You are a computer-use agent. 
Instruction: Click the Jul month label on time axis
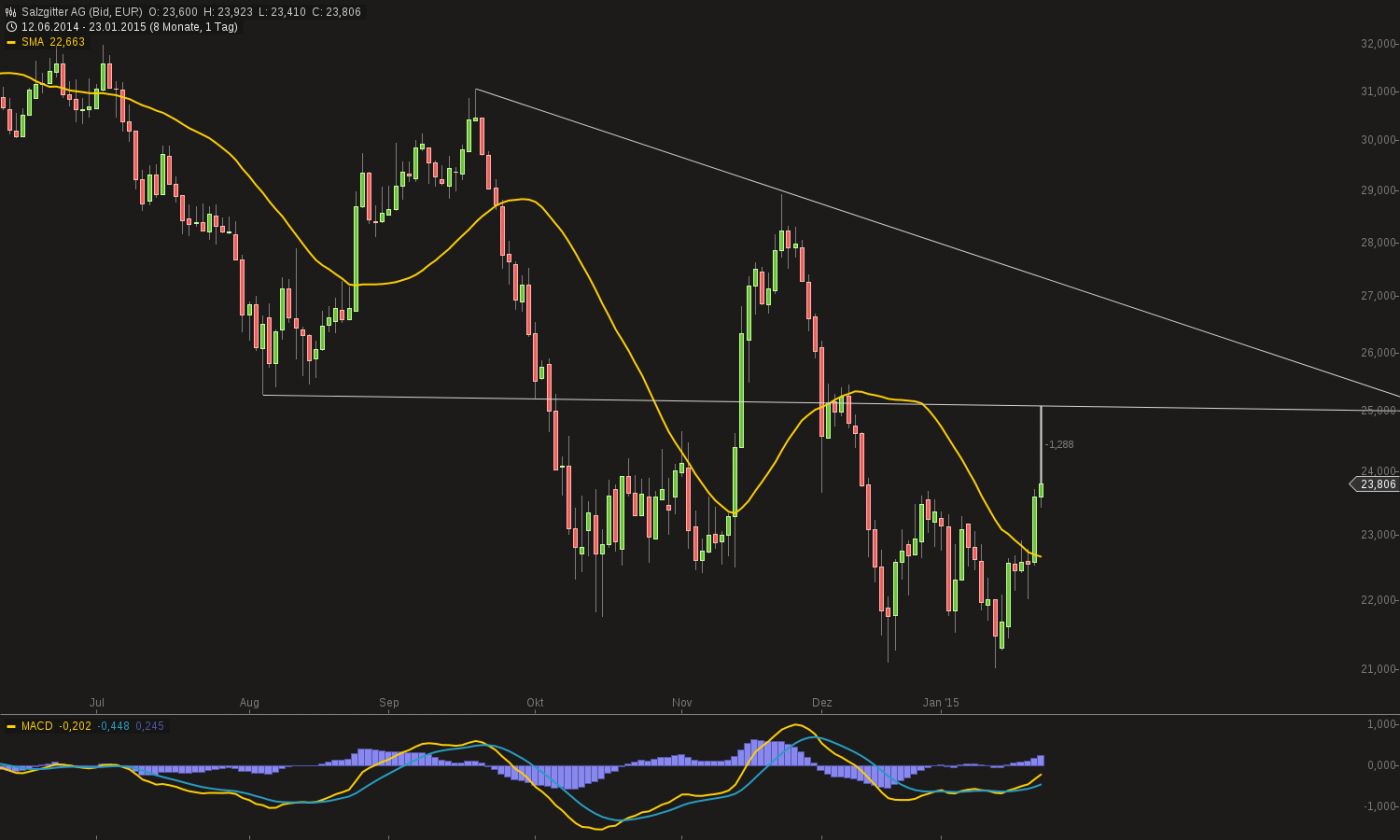pyautogui.click(x=97, y=703)
